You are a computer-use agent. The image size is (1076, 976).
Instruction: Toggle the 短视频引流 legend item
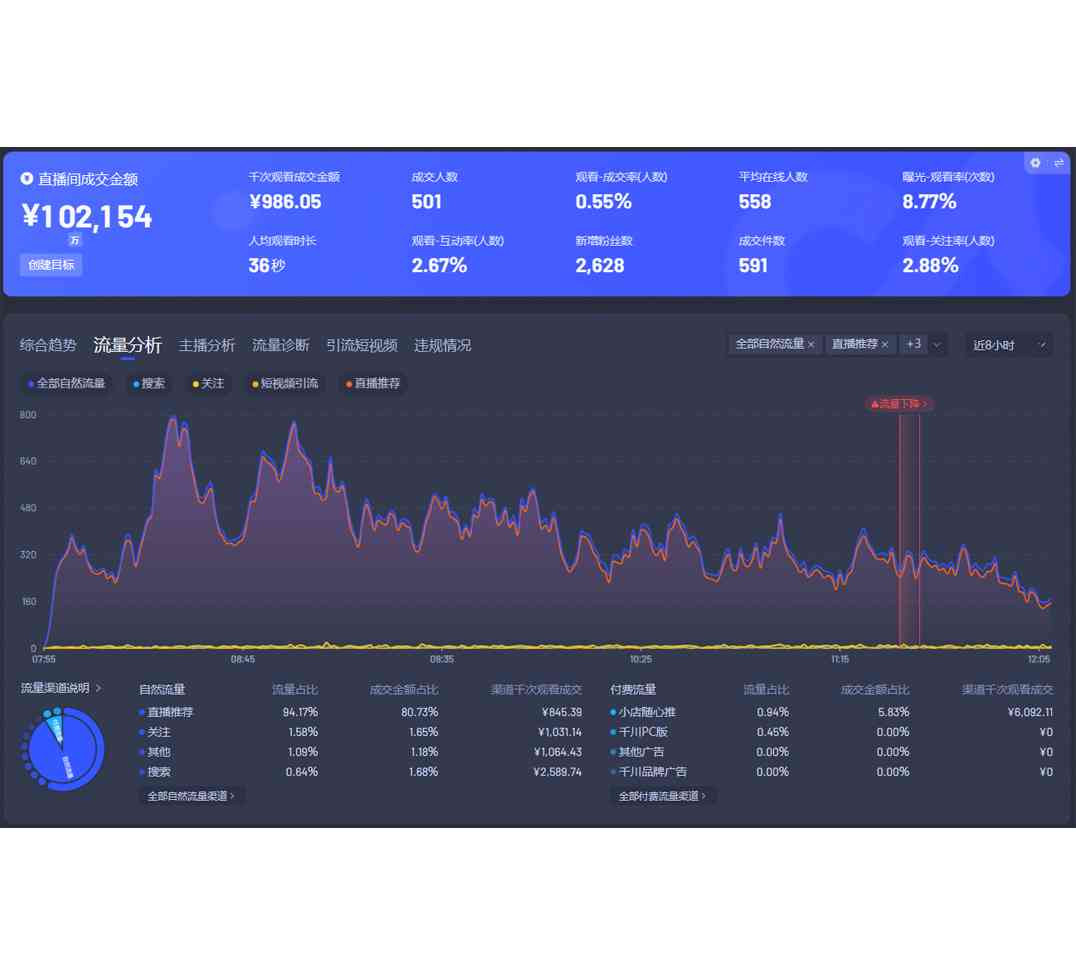coord(285,383)
